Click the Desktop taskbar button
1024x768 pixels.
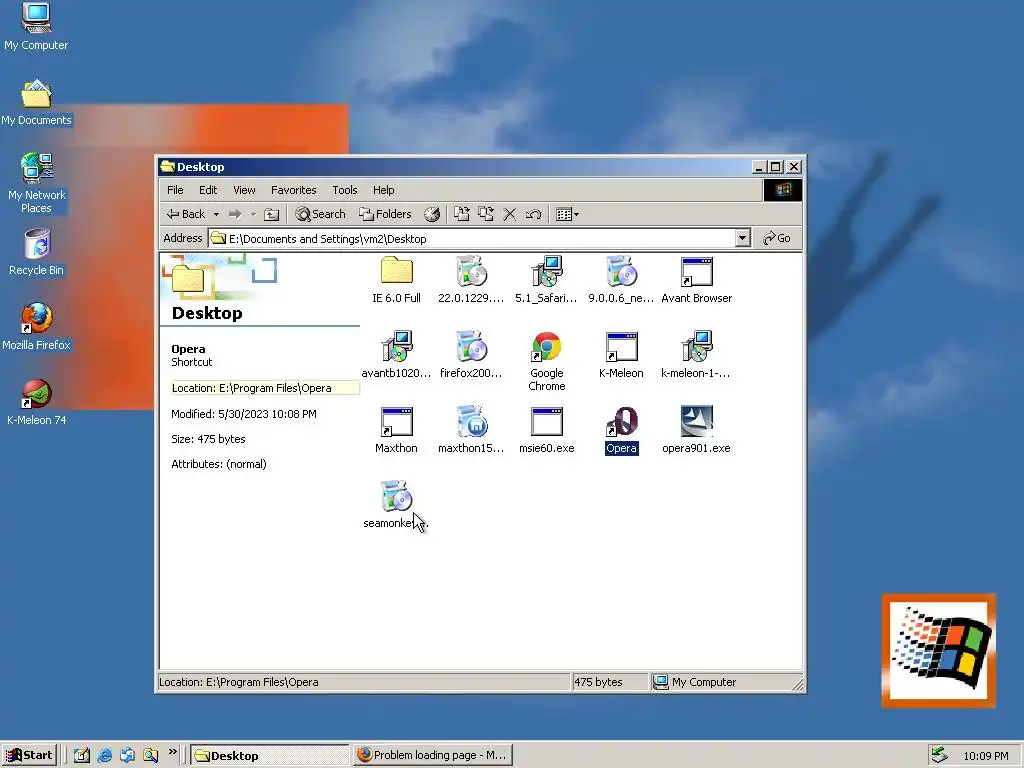(270, 756)
